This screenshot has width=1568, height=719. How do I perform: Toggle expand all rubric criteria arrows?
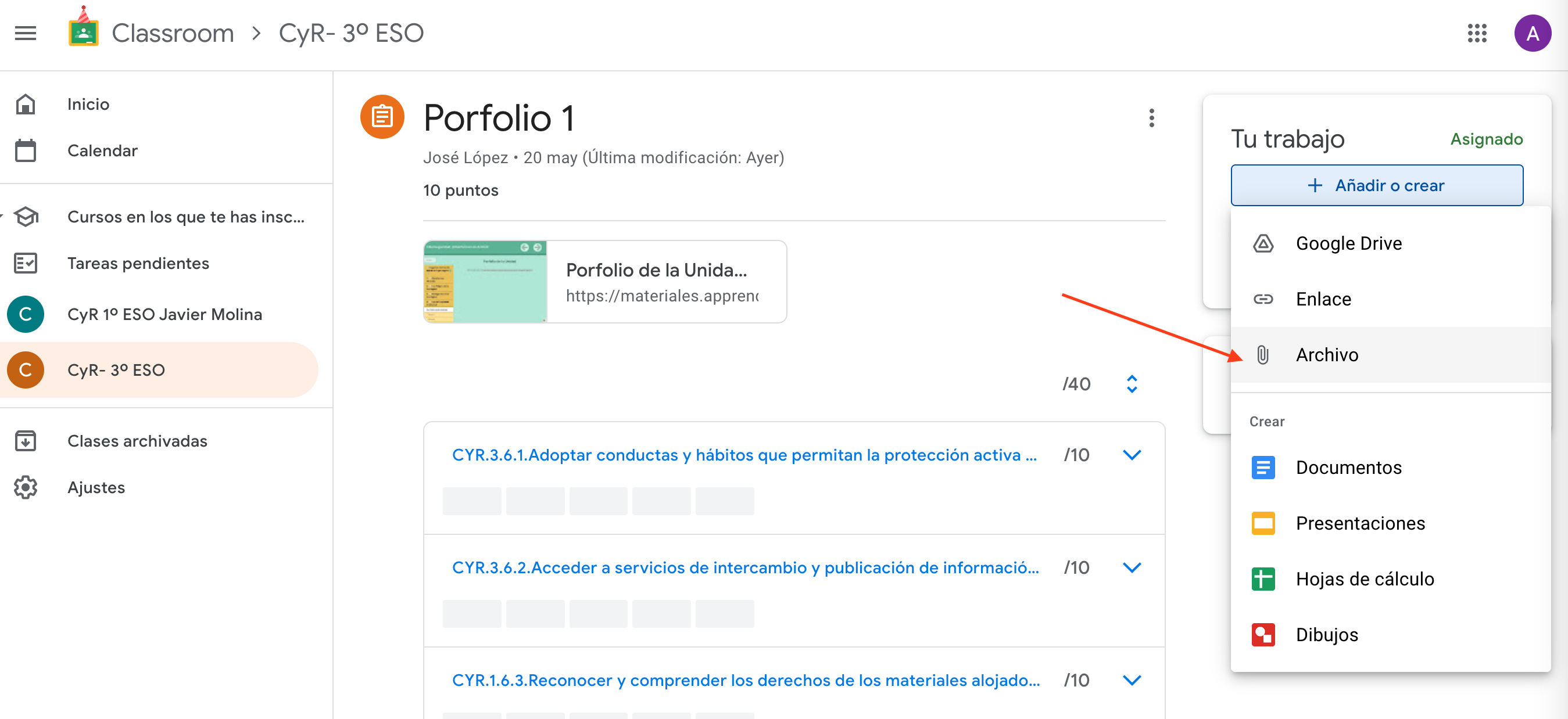[1131, 384]
